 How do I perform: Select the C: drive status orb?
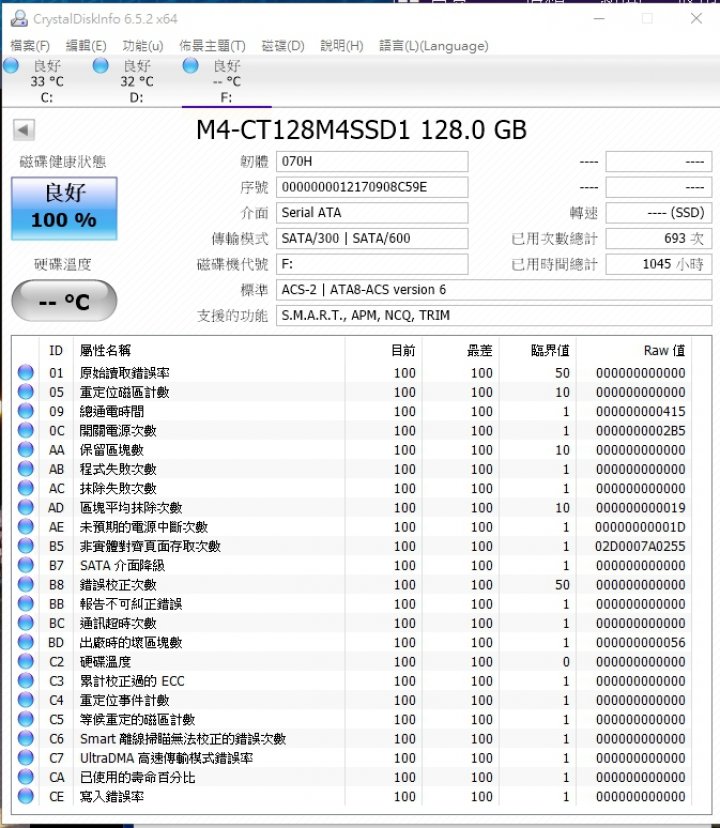pyautogui.click(x=11, y=66)
